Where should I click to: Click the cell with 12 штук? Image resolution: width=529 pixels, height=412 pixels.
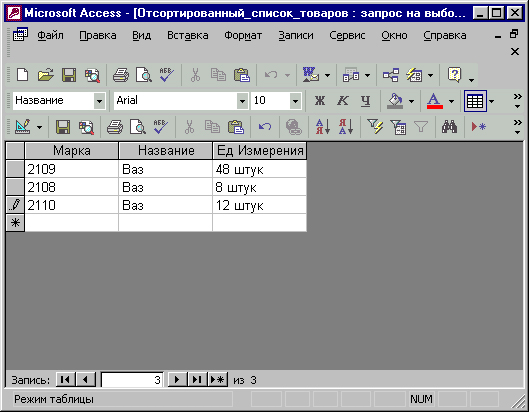click(260, 205)
